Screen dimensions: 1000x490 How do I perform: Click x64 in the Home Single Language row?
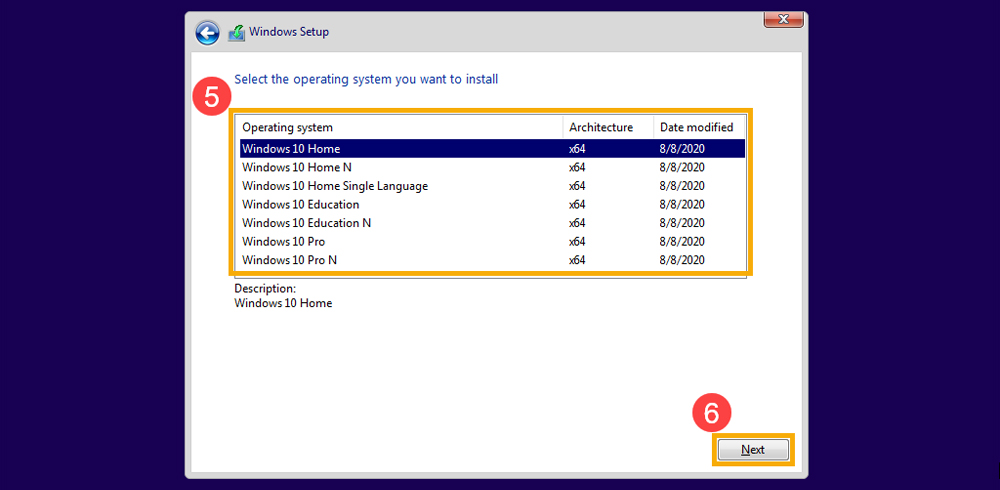pos(577,186)
